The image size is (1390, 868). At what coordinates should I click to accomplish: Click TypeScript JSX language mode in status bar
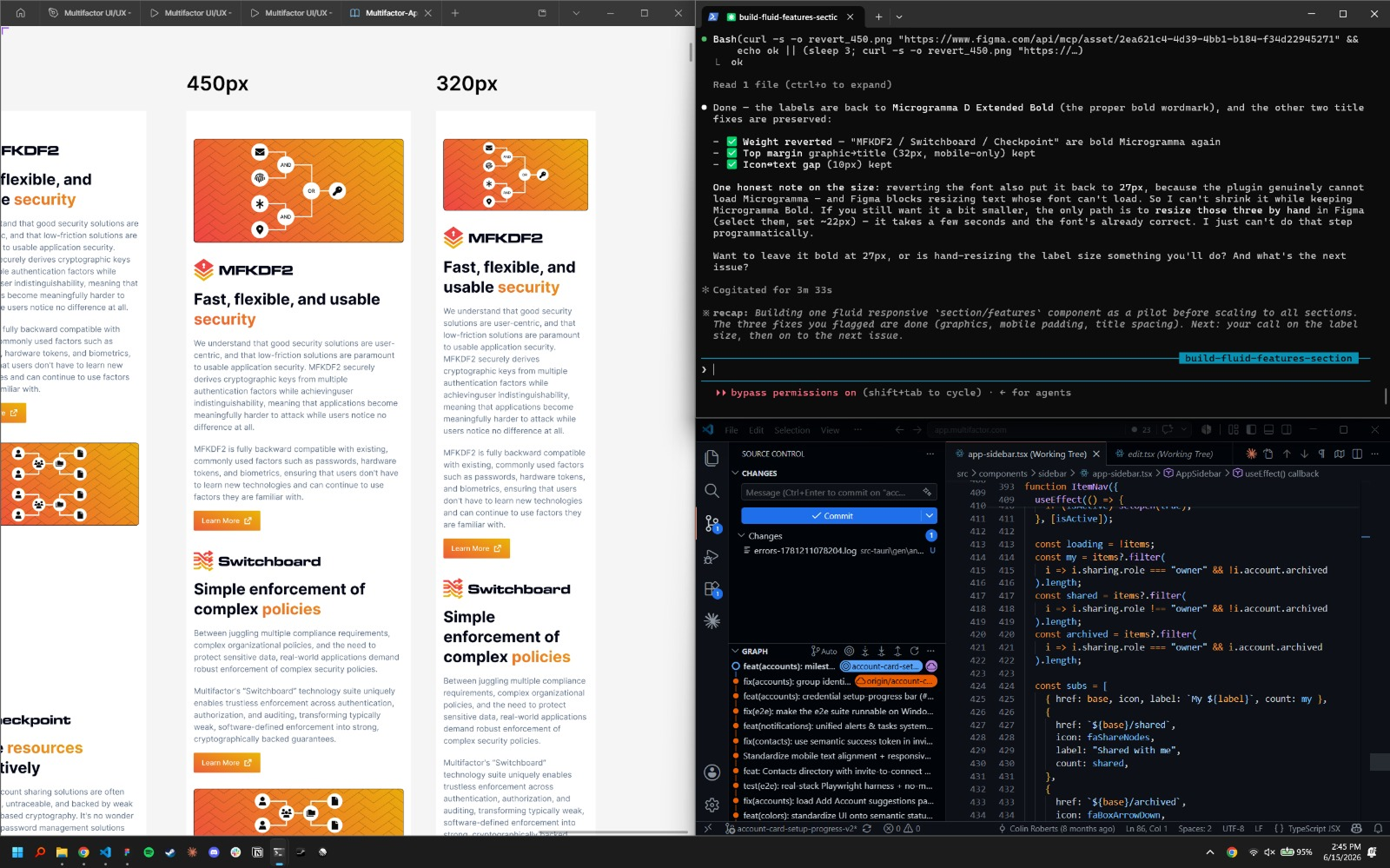[x=1314, y=829]
